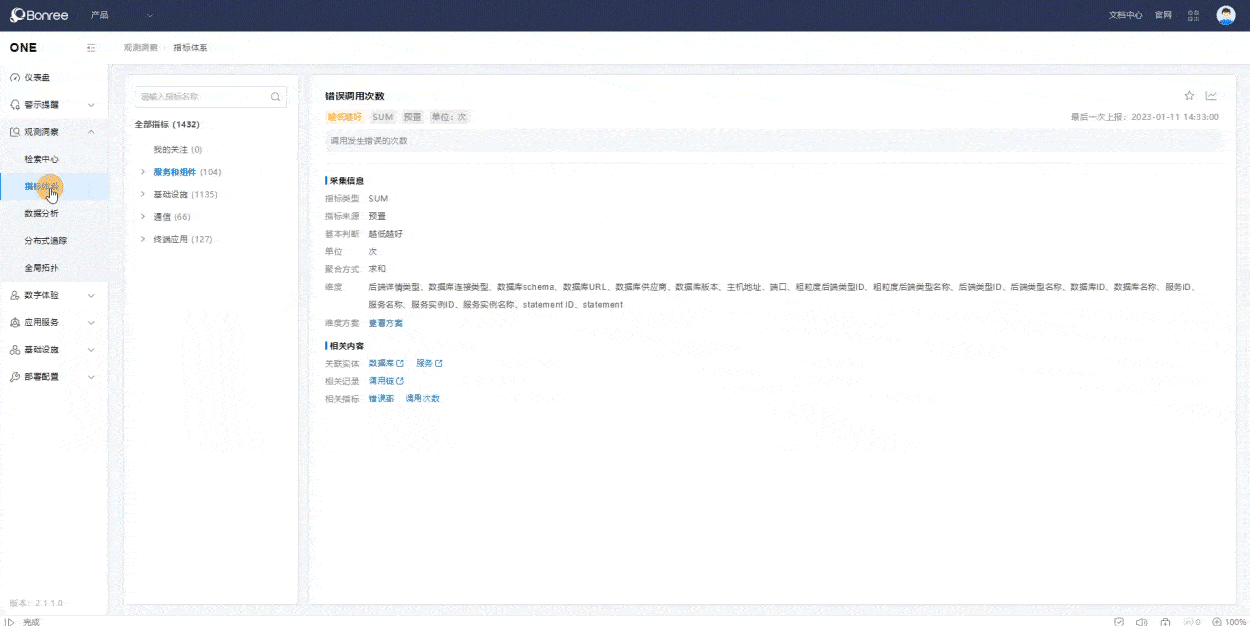Screen dimensions: 1250x626
Task: Open the trend chart icon for the metric
Action: [1211, 96]
